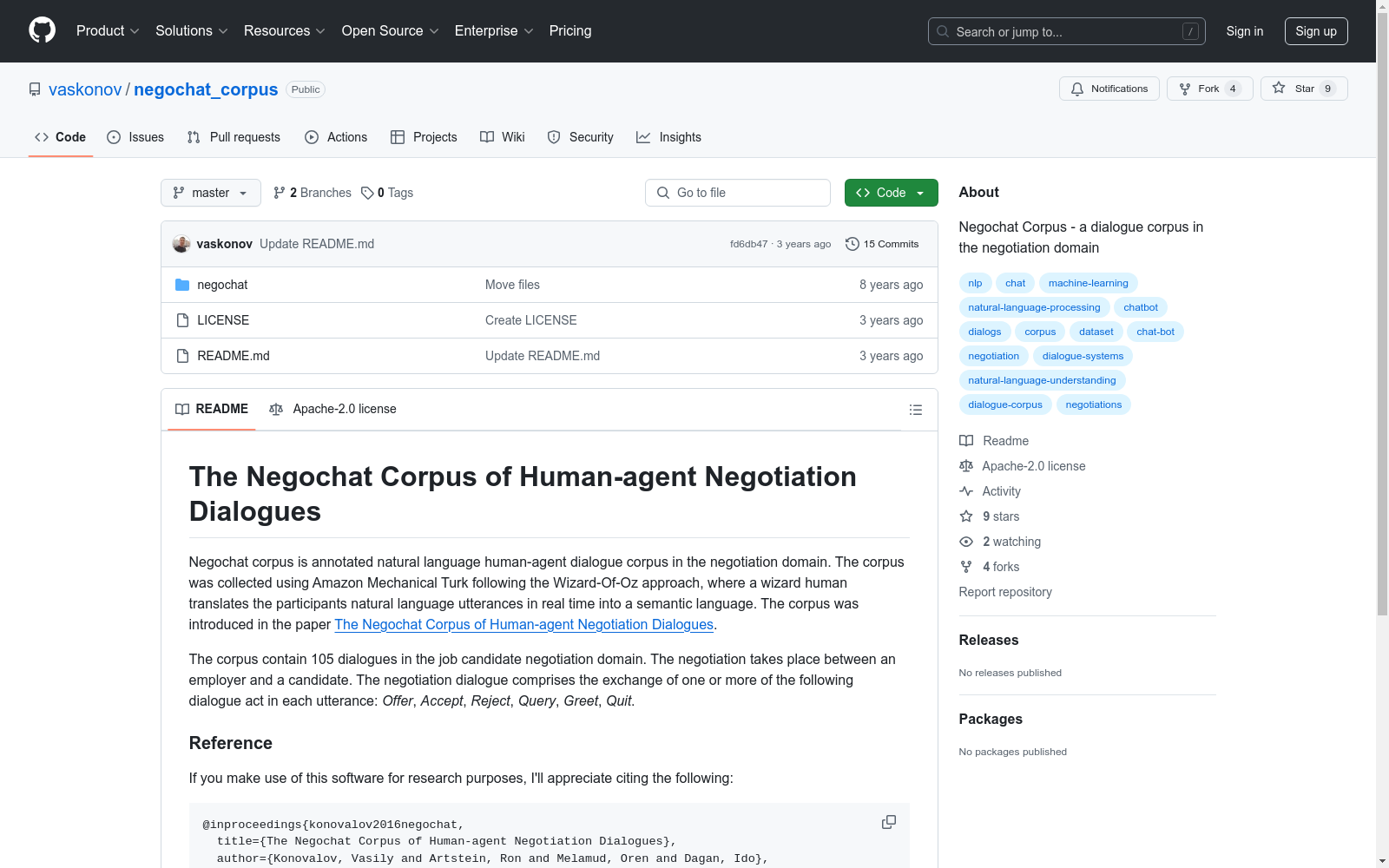Open the Negochat Corpus paper link
1389x868 pixels.
point(523,624)
